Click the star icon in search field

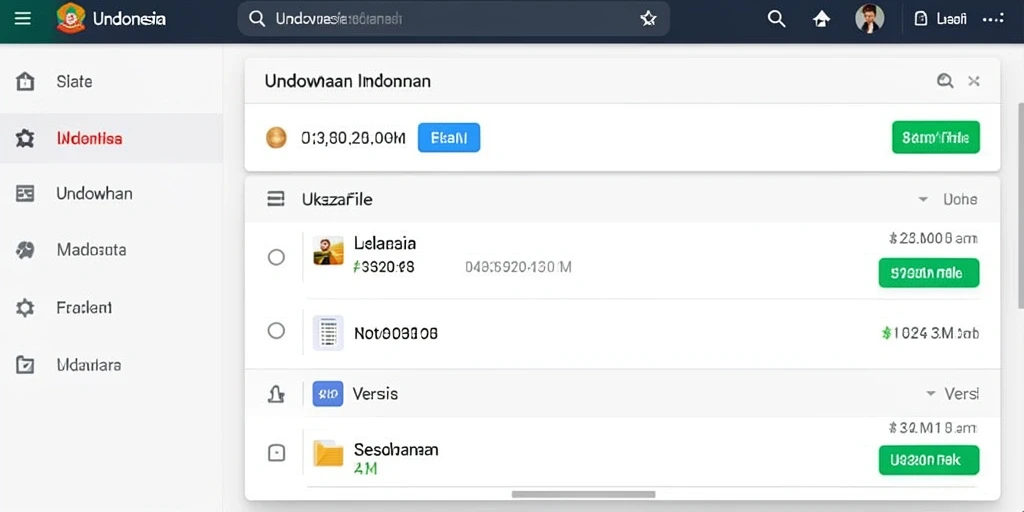click(x=648, y=19)
